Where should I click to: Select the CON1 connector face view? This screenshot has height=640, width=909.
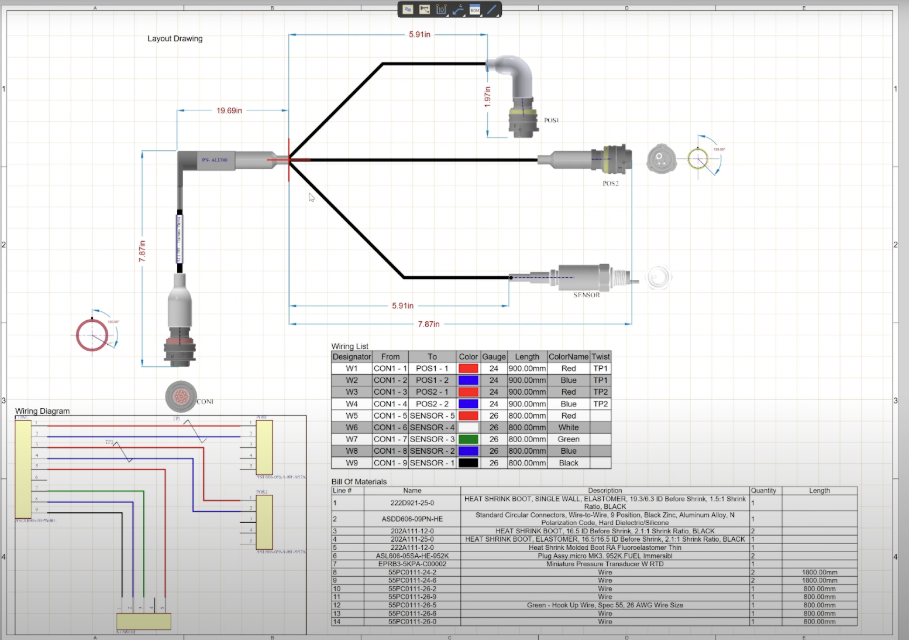[180, 397]
